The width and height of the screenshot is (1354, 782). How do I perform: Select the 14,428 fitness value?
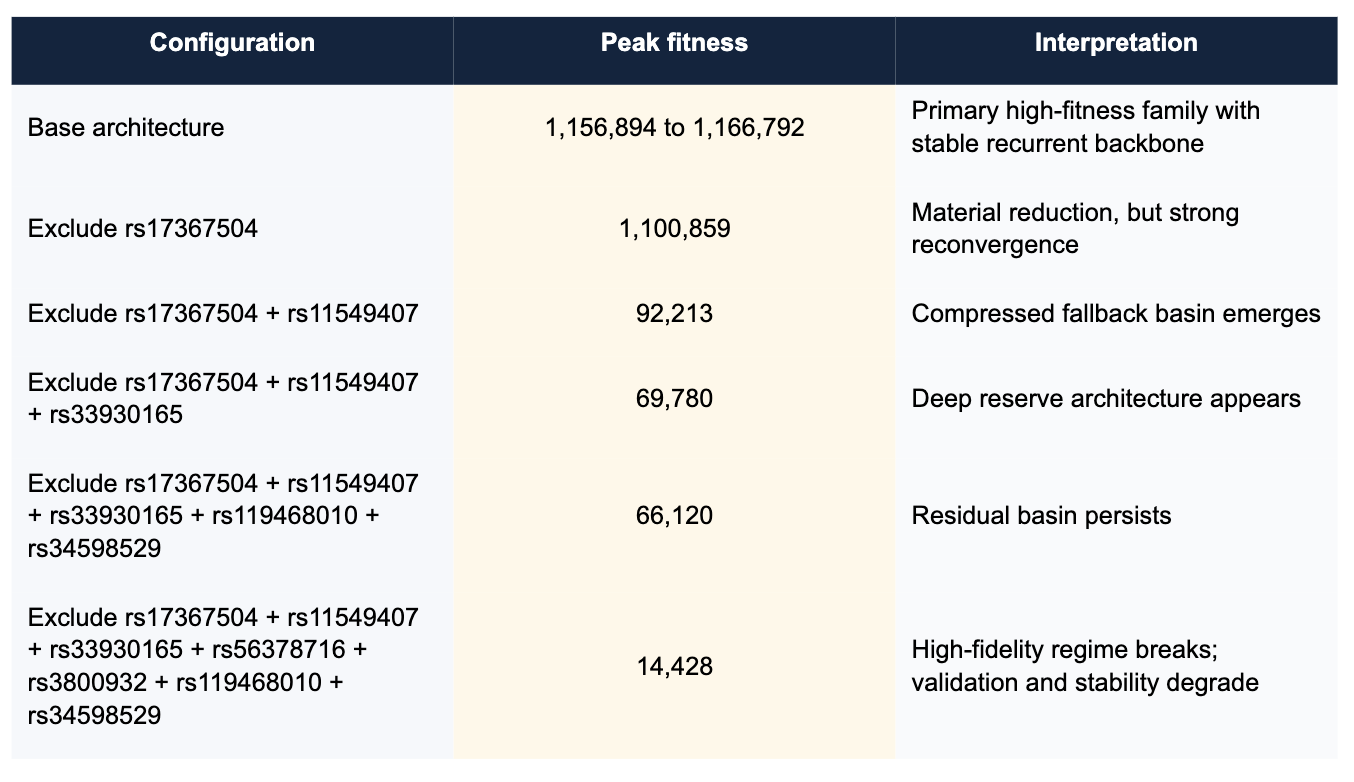(674, 666)
